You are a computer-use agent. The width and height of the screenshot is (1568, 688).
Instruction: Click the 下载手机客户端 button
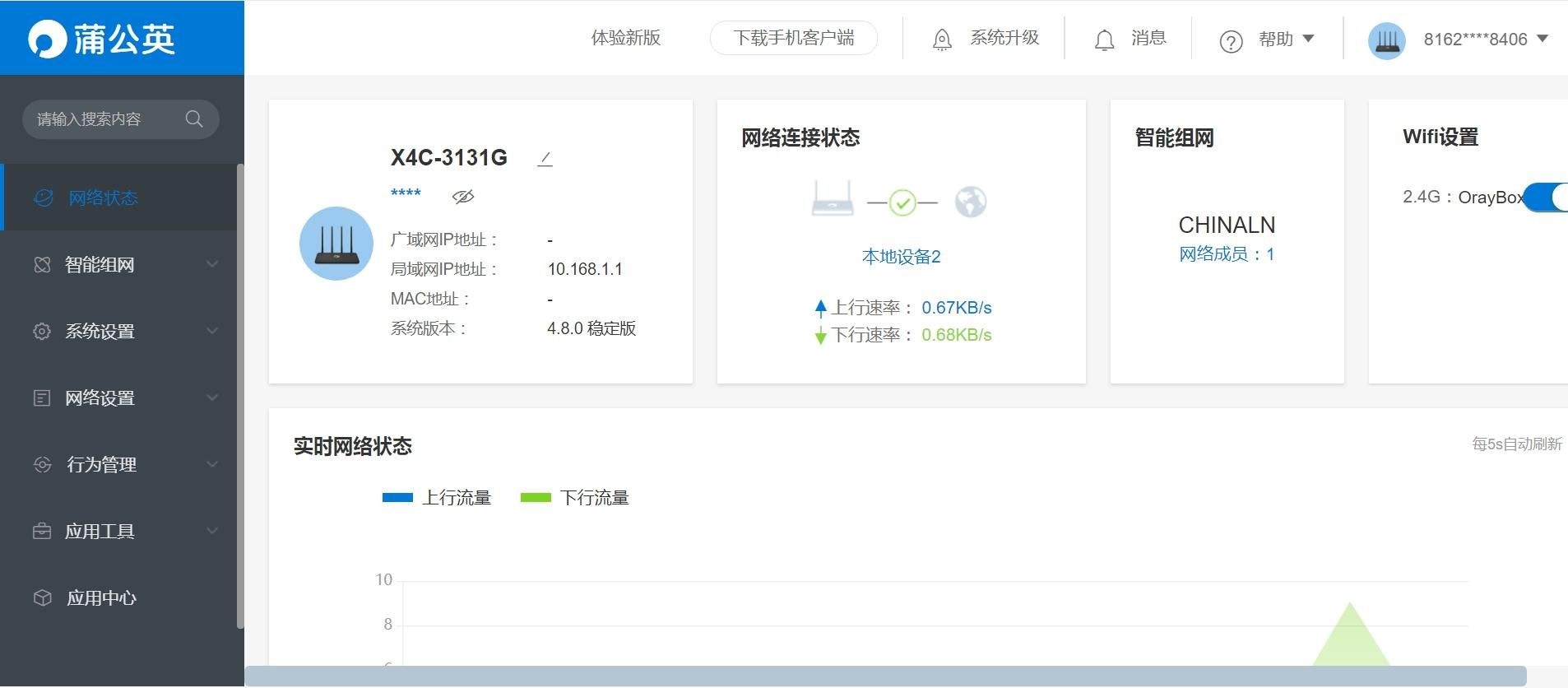[793, 39]
